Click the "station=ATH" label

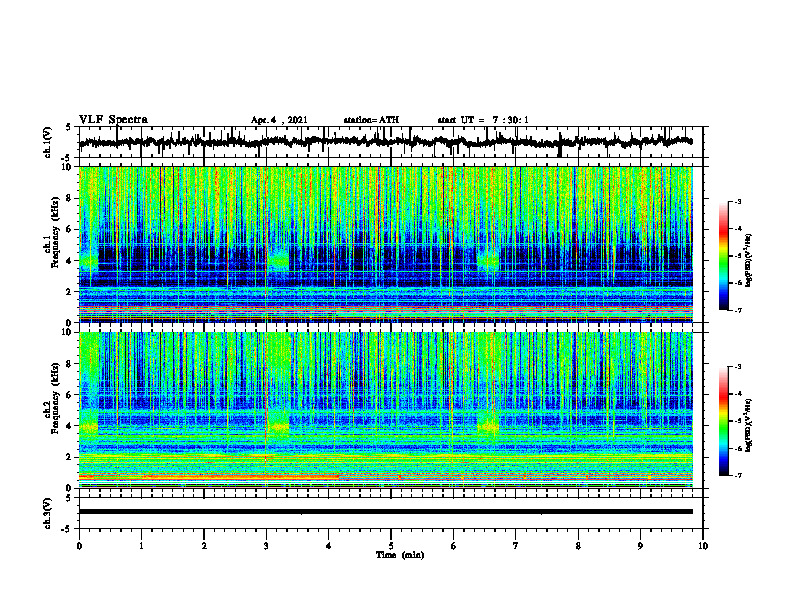(x=371, y=120)
